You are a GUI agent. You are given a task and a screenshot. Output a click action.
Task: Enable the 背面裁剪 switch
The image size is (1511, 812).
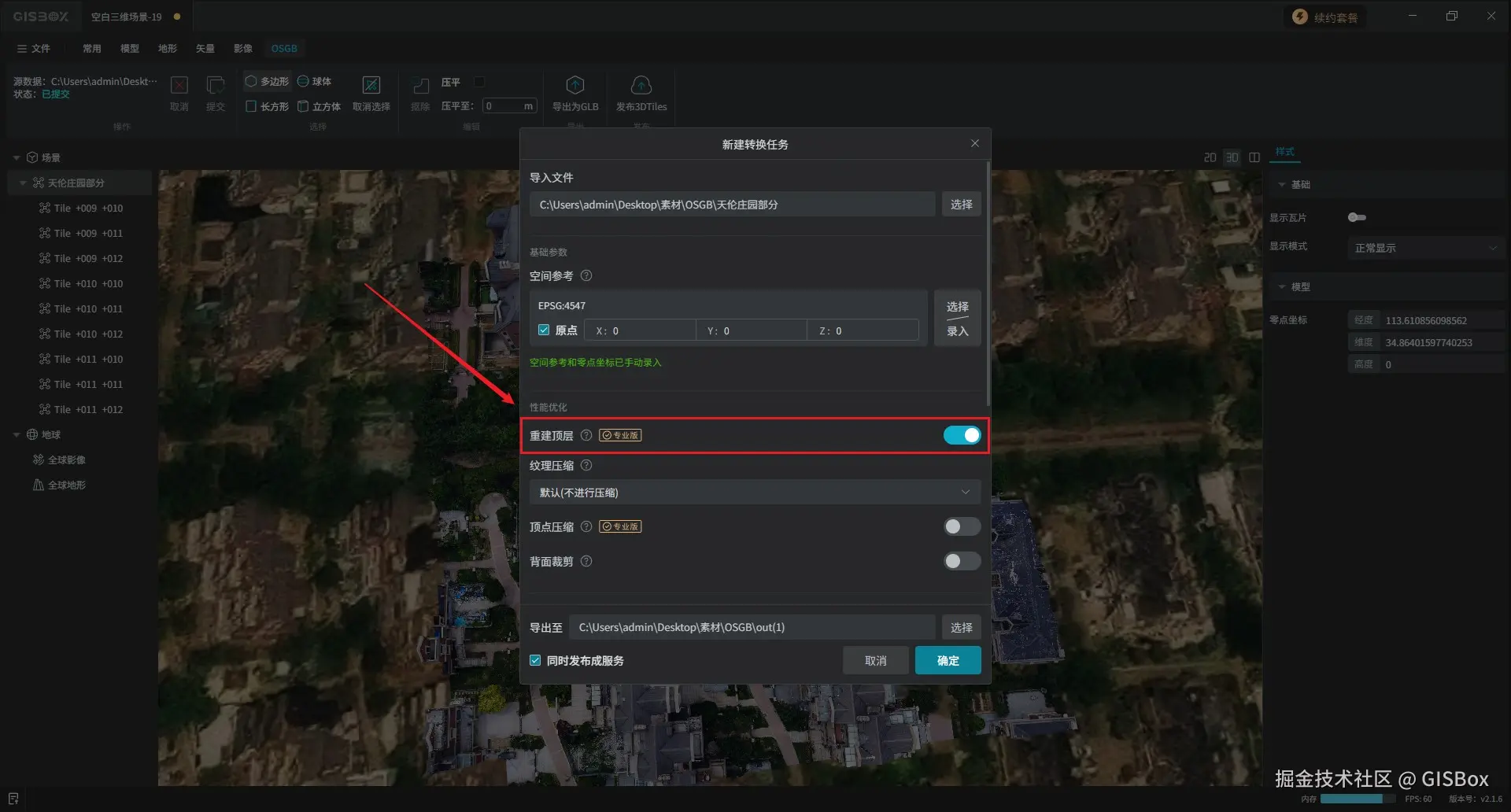point(962,562)
